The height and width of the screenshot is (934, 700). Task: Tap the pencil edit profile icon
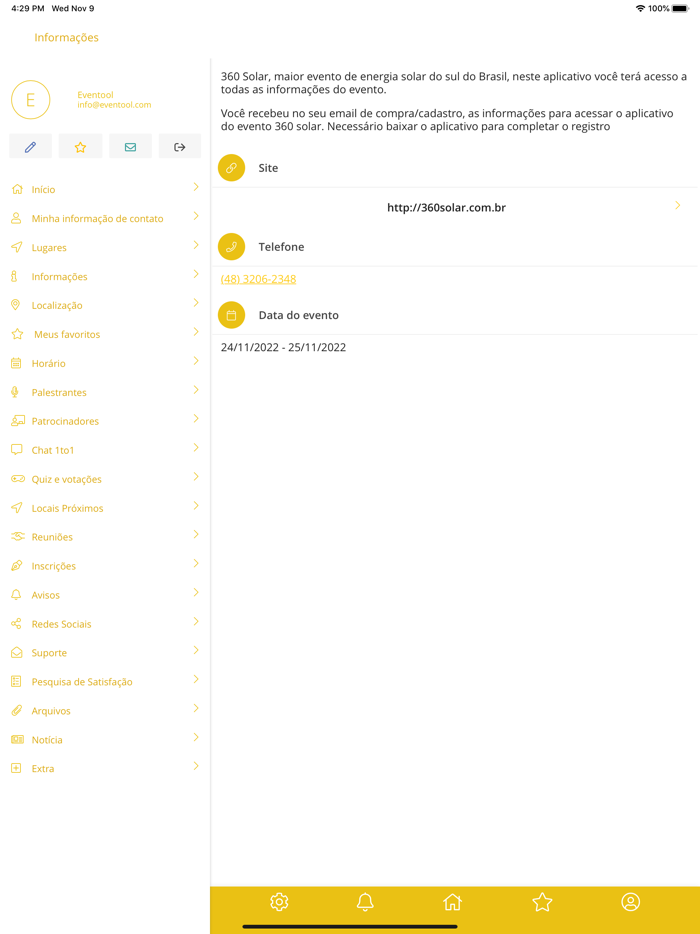click(30, 147)
